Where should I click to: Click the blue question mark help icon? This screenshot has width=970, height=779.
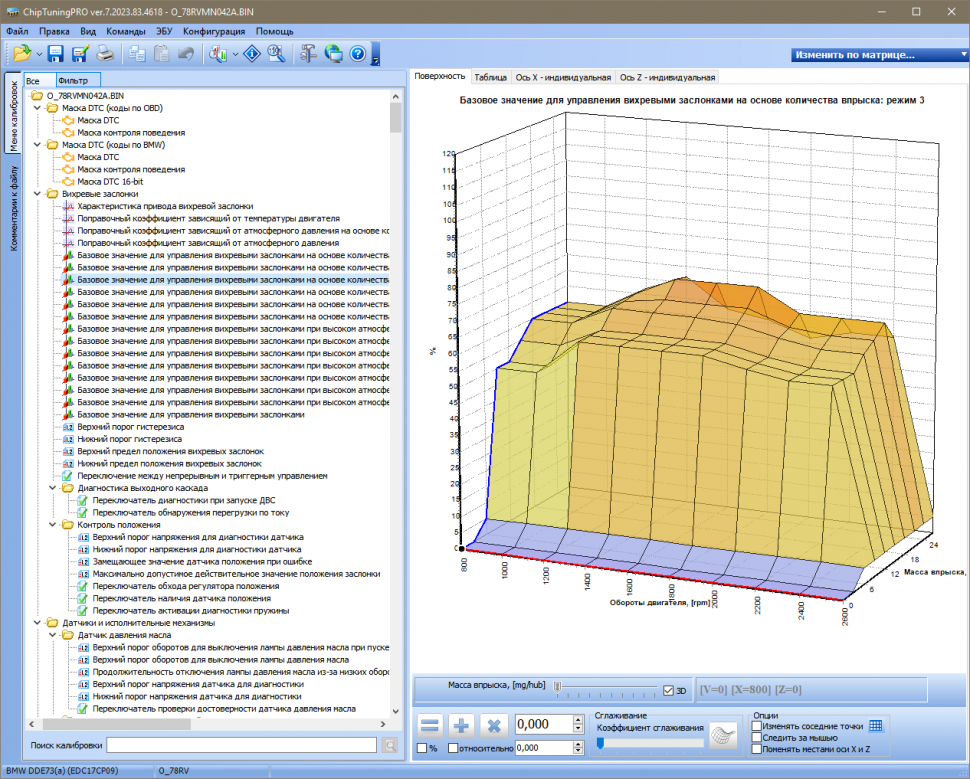click(357, 53)
